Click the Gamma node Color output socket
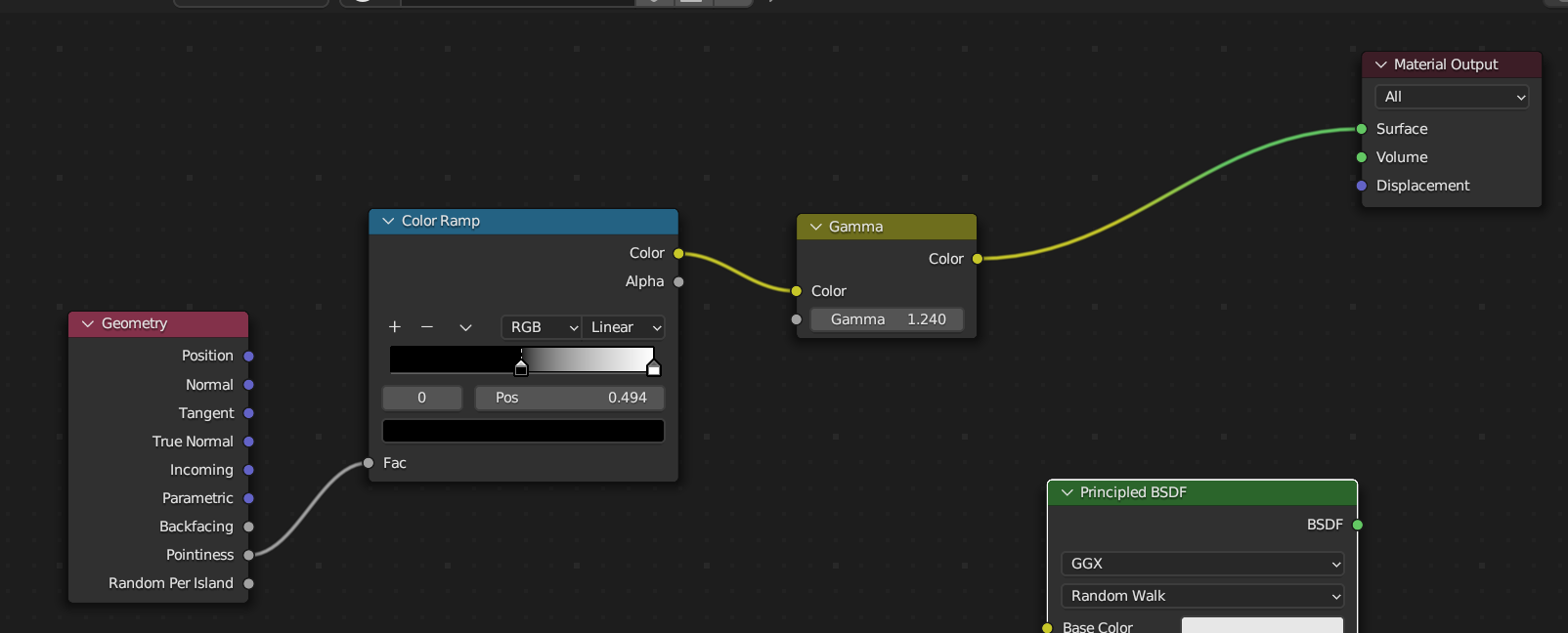 (977, 259)
